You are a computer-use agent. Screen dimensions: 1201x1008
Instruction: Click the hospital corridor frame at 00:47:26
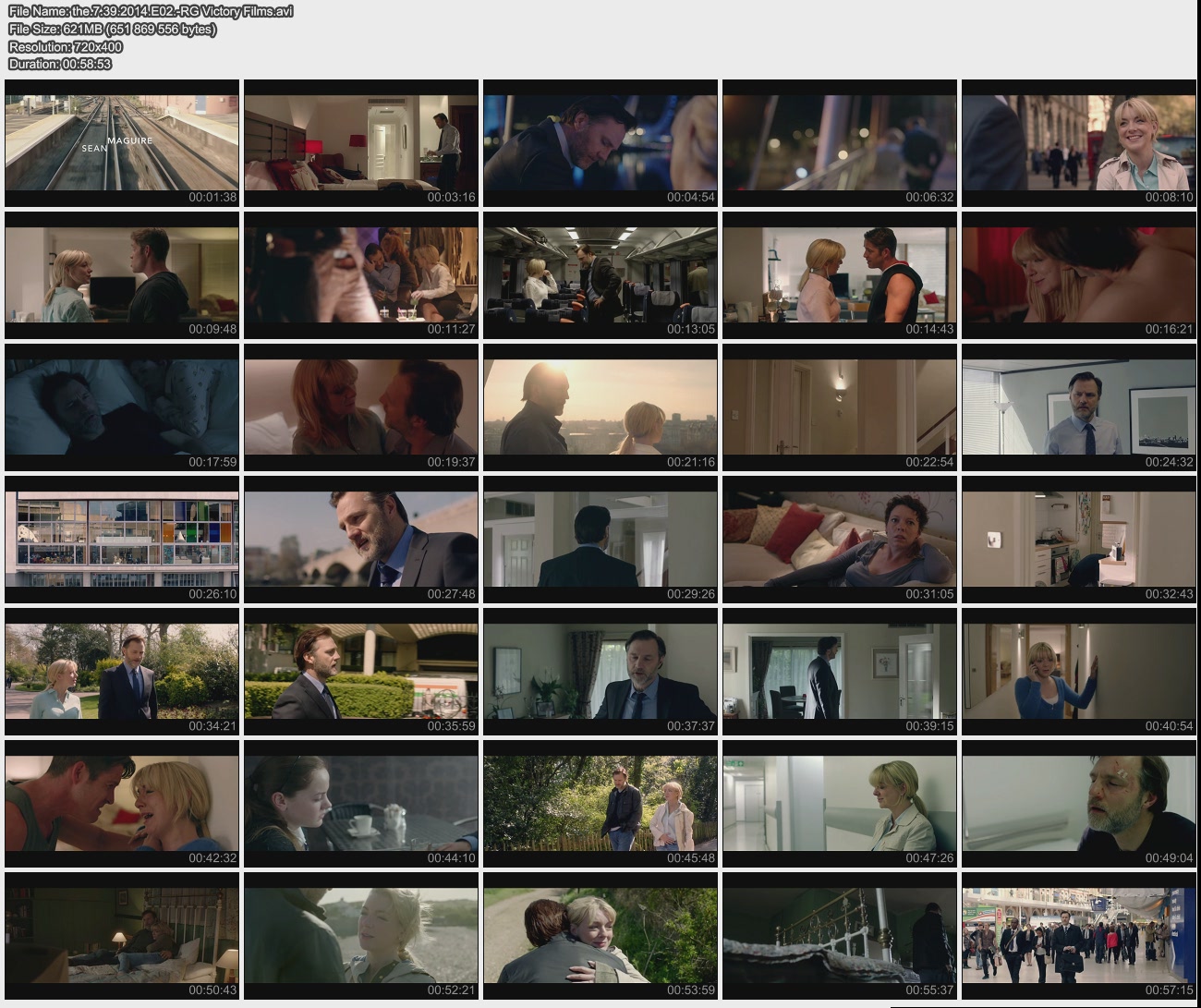point(840,803)
